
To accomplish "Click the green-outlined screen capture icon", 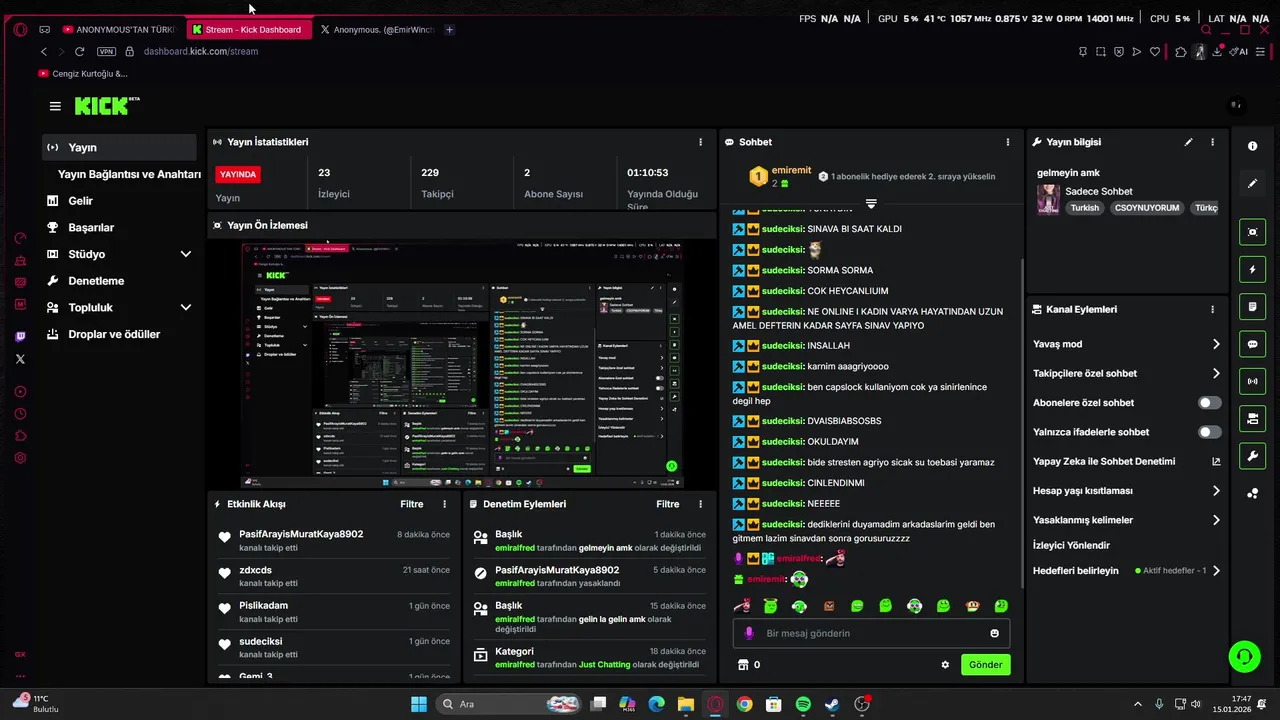I will pos(1252,232).
